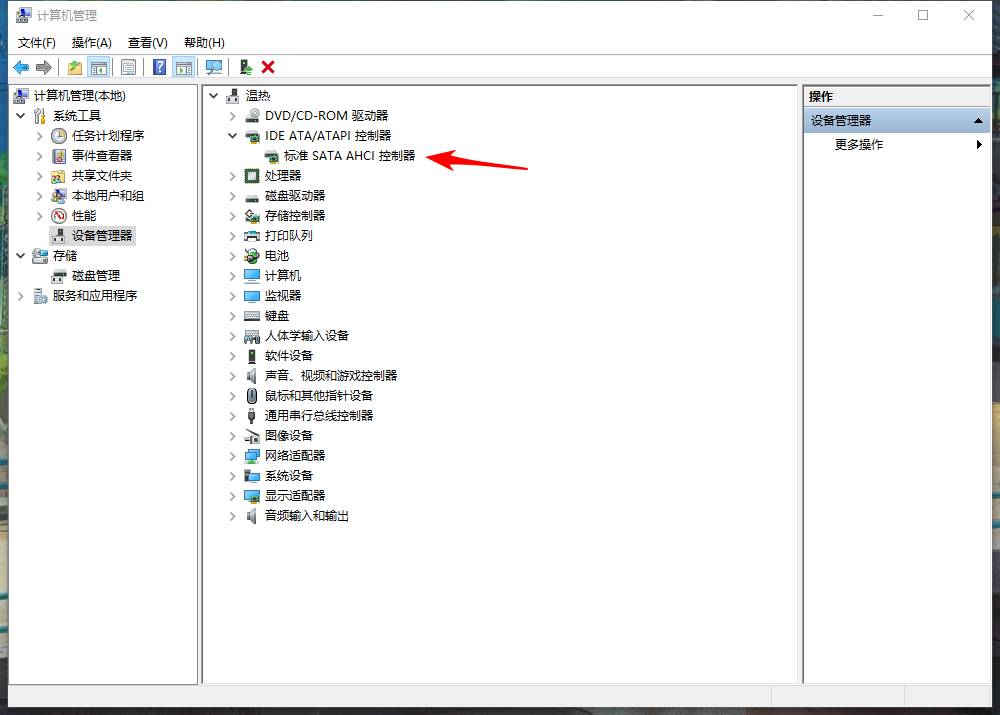Image resolution: width=1000 pixels, height=715 pixels.
Task: Click the Update driver toolbar icon
Action: [245, 67]
